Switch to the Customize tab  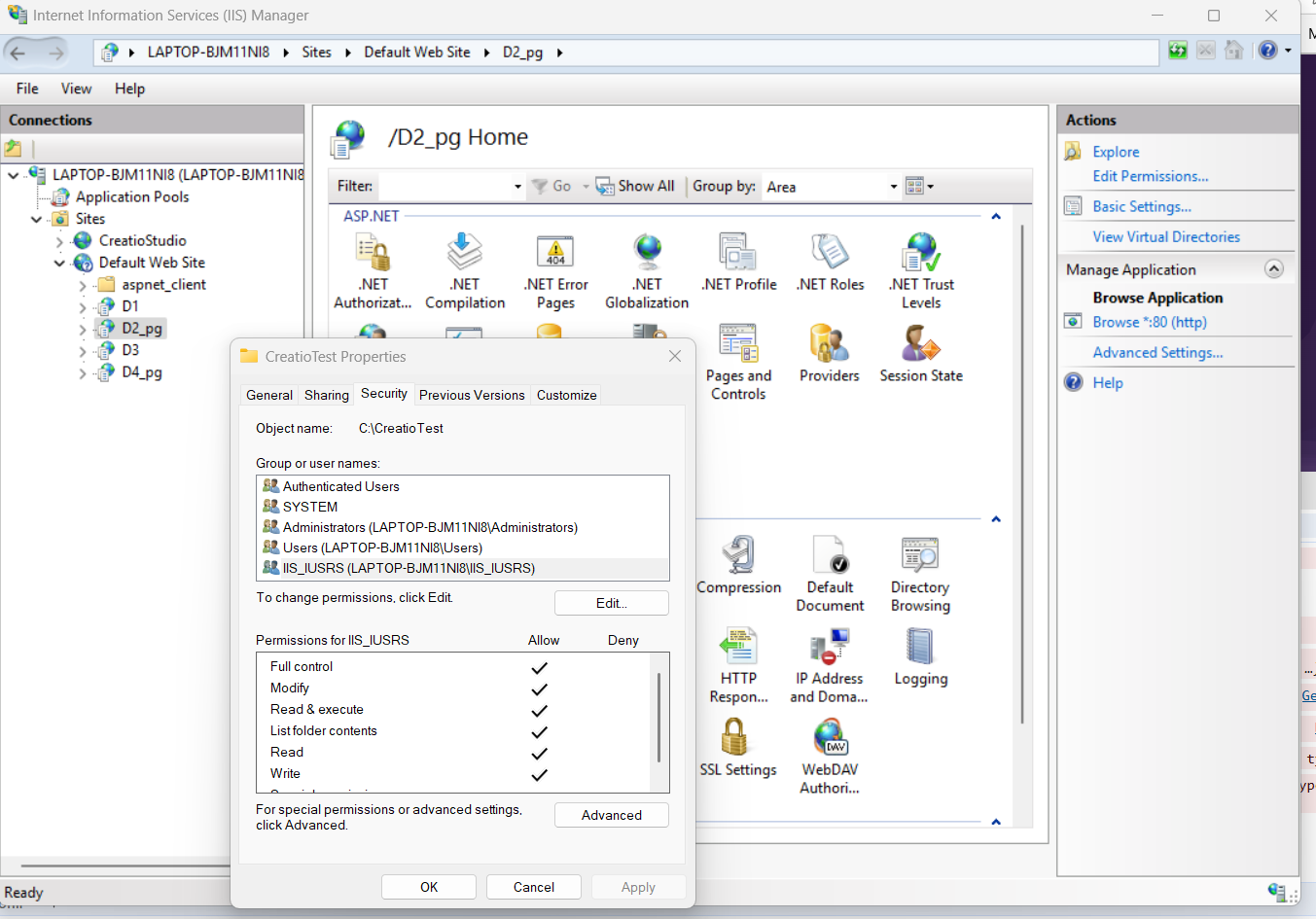point(567,395)
